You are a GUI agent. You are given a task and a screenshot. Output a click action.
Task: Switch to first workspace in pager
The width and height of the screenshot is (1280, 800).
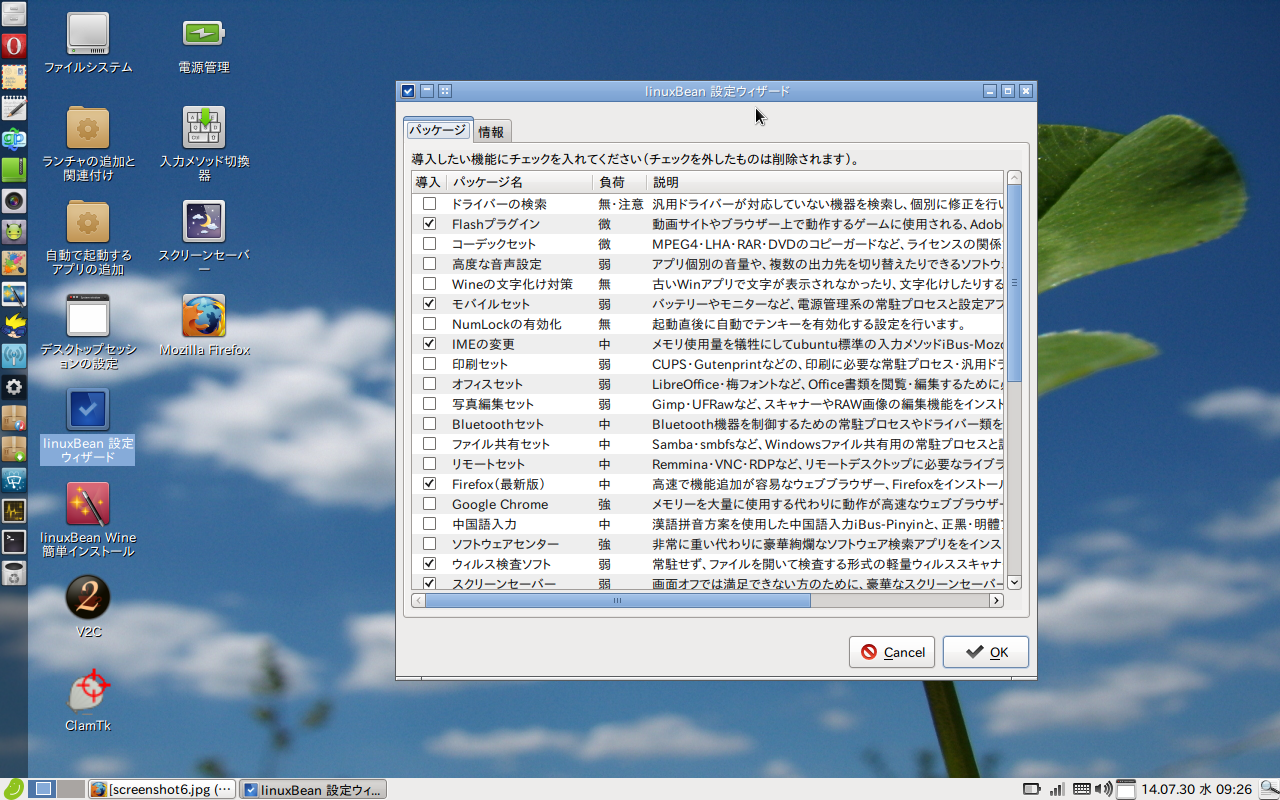pos(42,789)
